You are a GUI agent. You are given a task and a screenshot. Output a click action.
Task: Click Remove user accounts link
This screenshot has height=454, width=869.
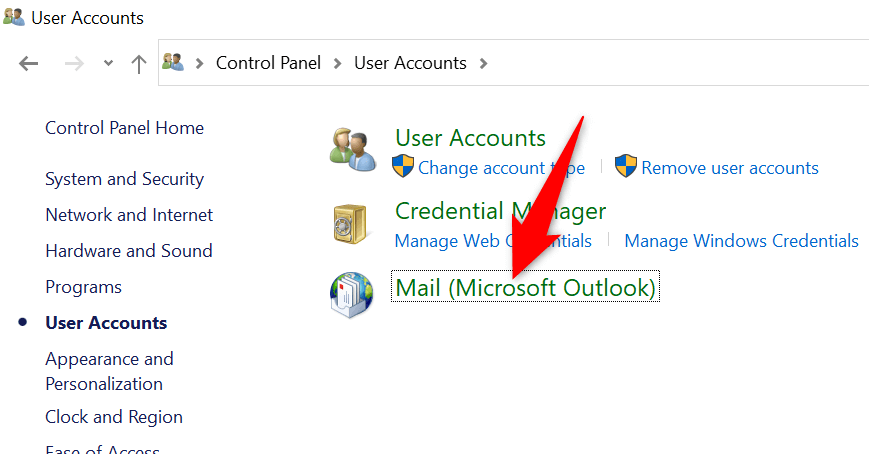click(729, 168)
